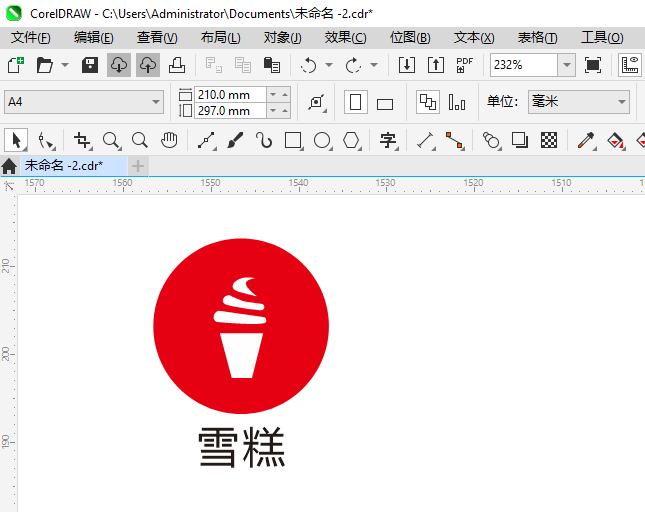Screen dimensions: 645x512
Task: Click the cloud download icon
Action: [x=119, y=65]
